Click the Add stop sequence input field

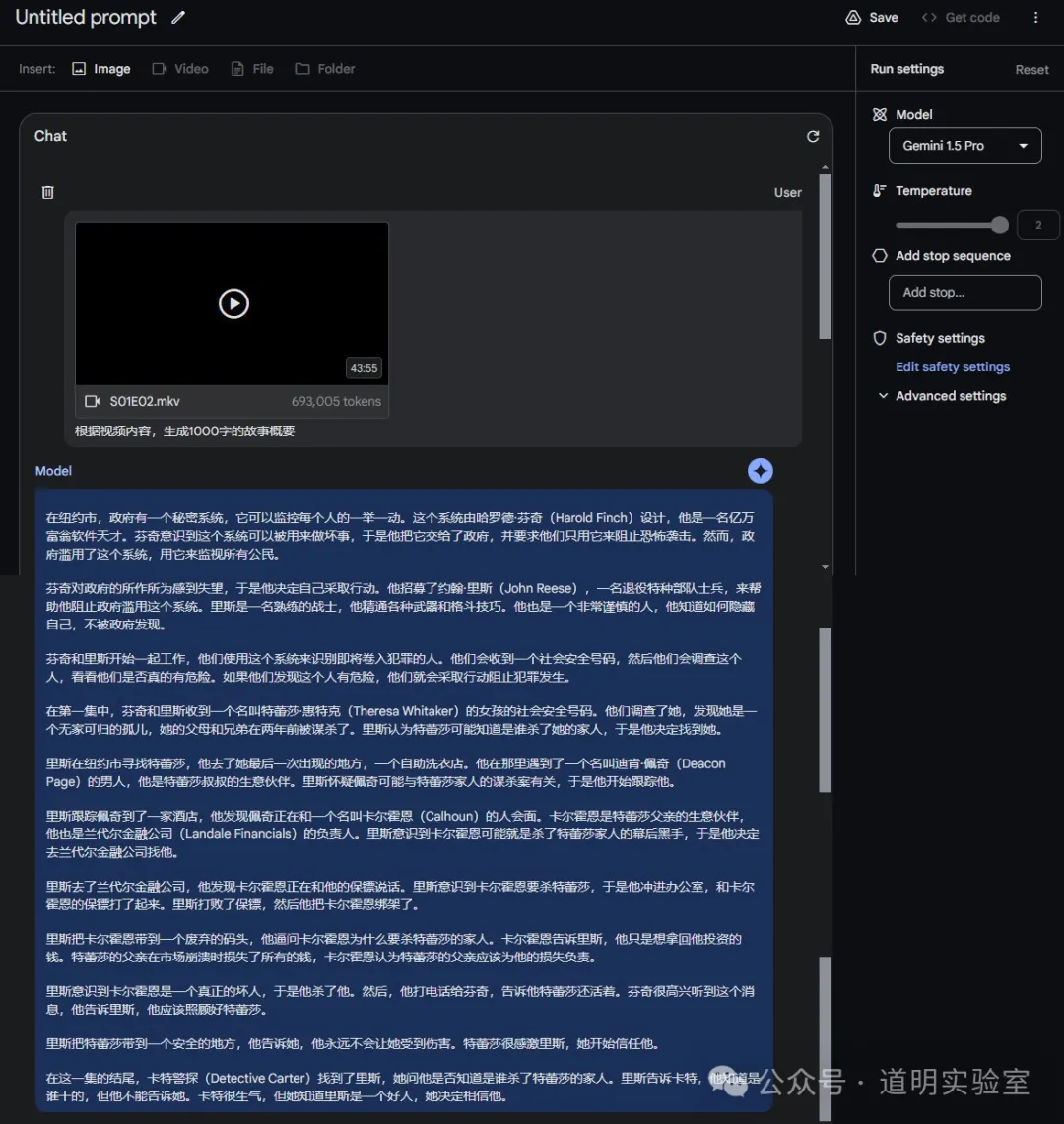coord(964,293)
